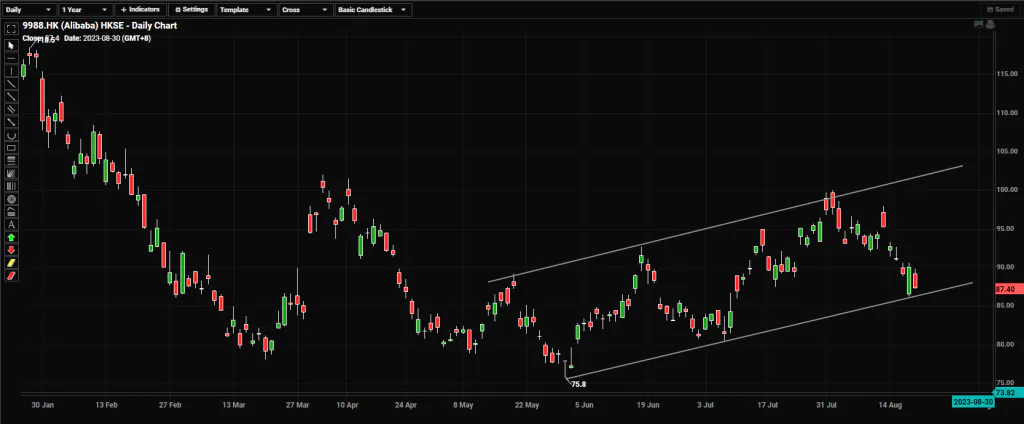The width and height of the screenshot is (1024, 424).
Task: Open the Daily interval dropdown
Action: click(x=28, y=10)
